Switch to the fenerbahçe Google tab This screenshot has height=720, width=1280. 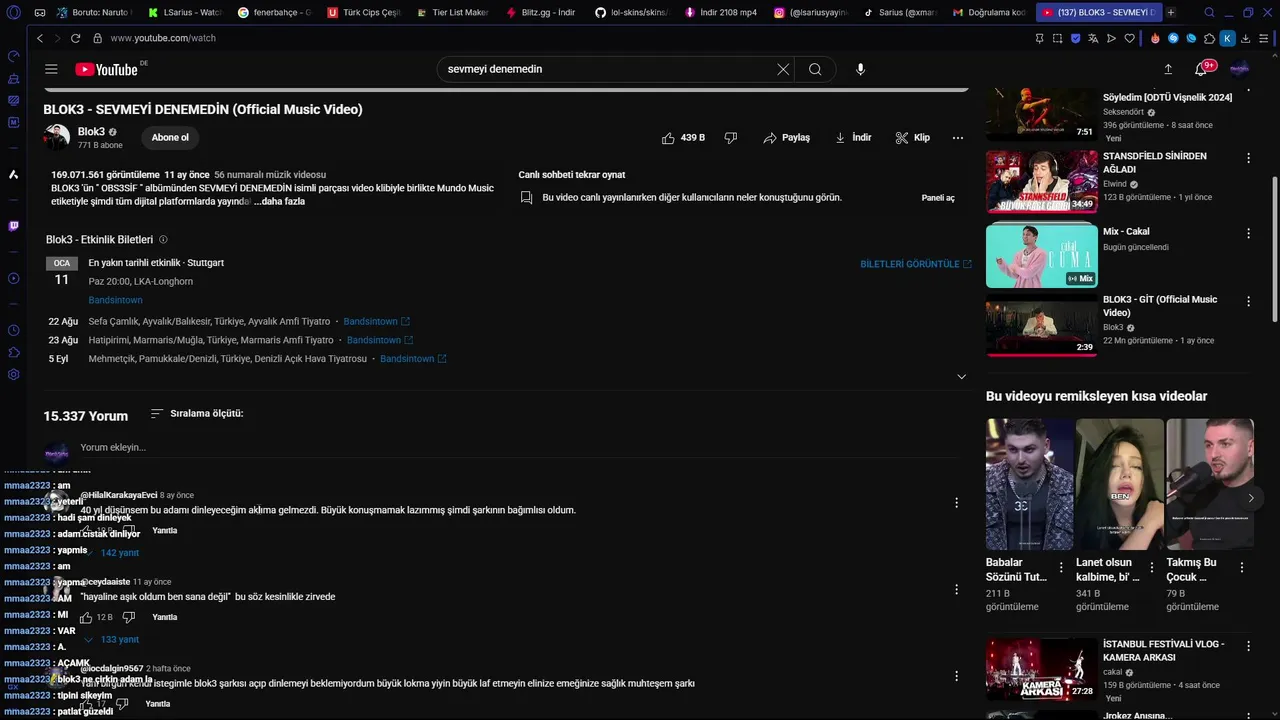coord(273,13)
